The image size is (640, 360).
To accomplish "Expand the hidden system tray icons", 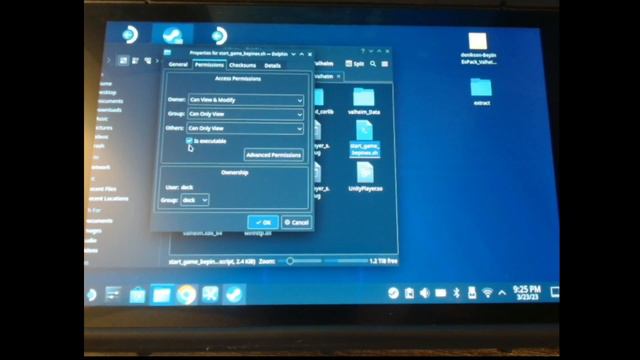I will [x=502, y=293].
